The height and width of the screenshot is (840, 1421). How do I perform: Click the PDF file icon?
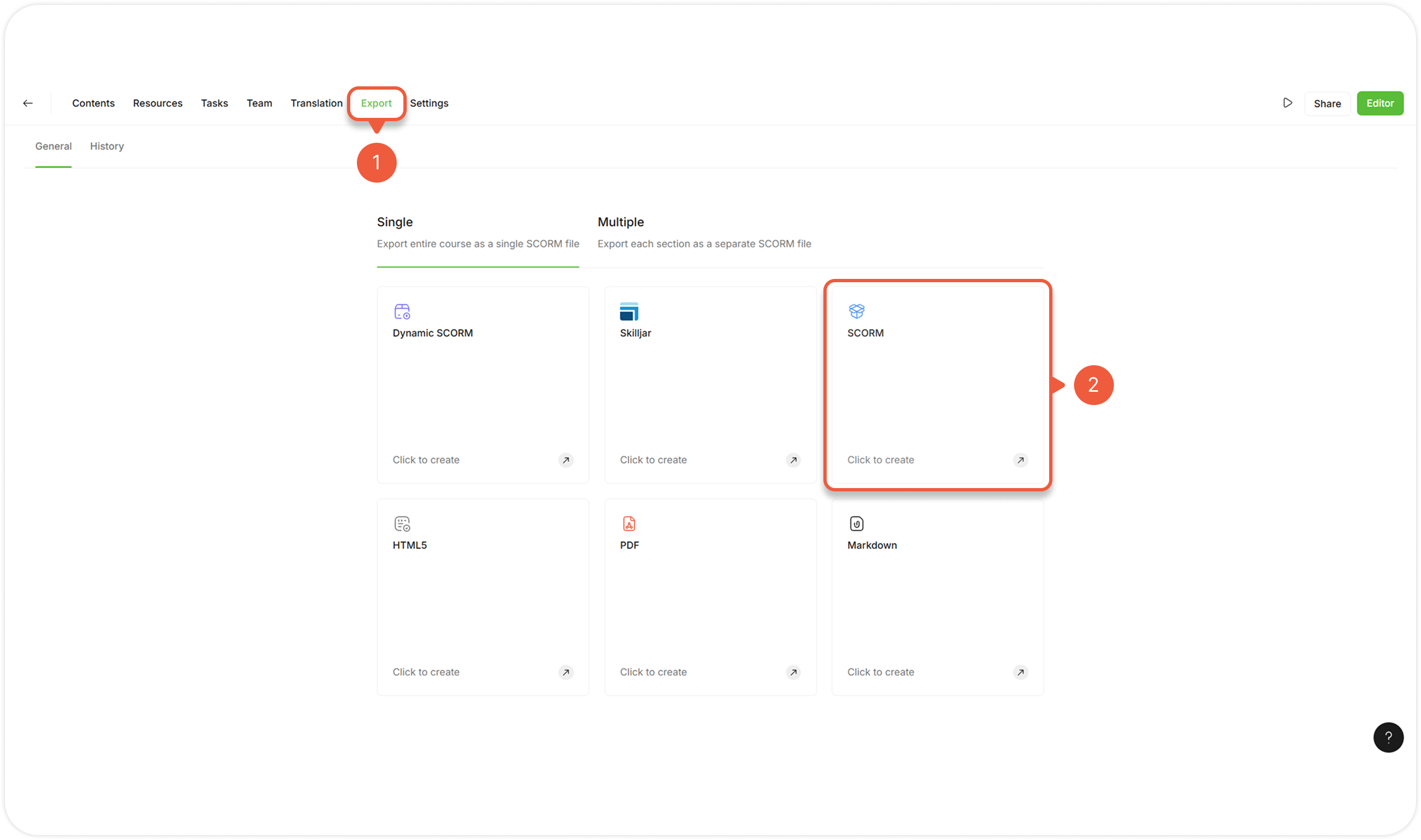tap(629, 523)
